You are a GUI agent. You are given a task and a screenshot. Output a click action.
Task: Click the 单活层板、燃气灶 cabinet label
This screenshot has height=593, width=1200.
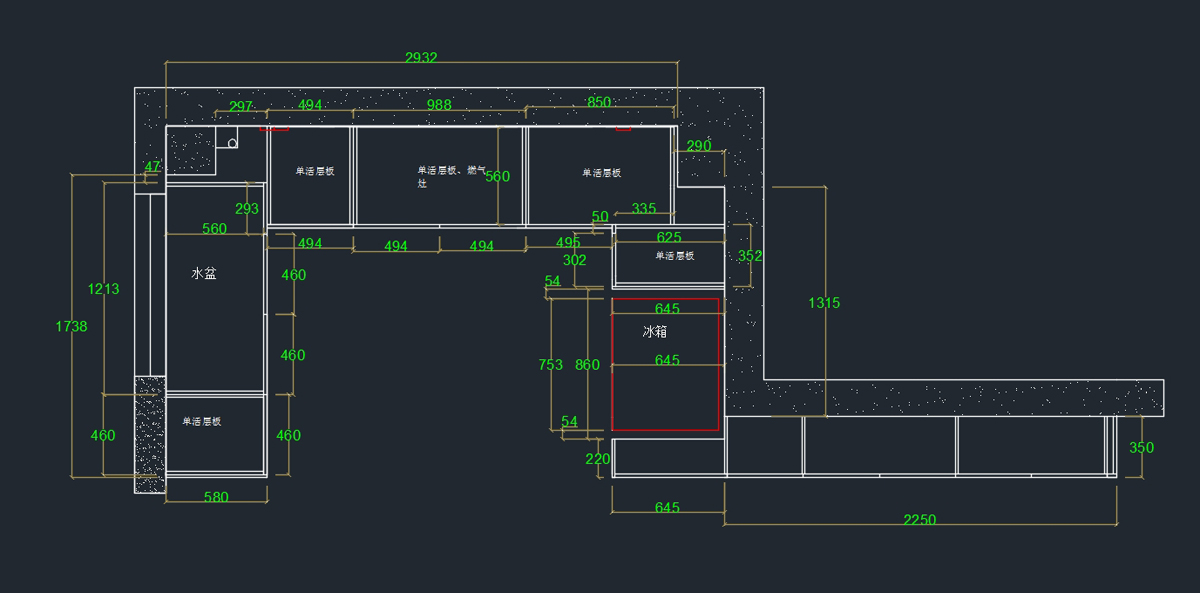pos(450,176)
